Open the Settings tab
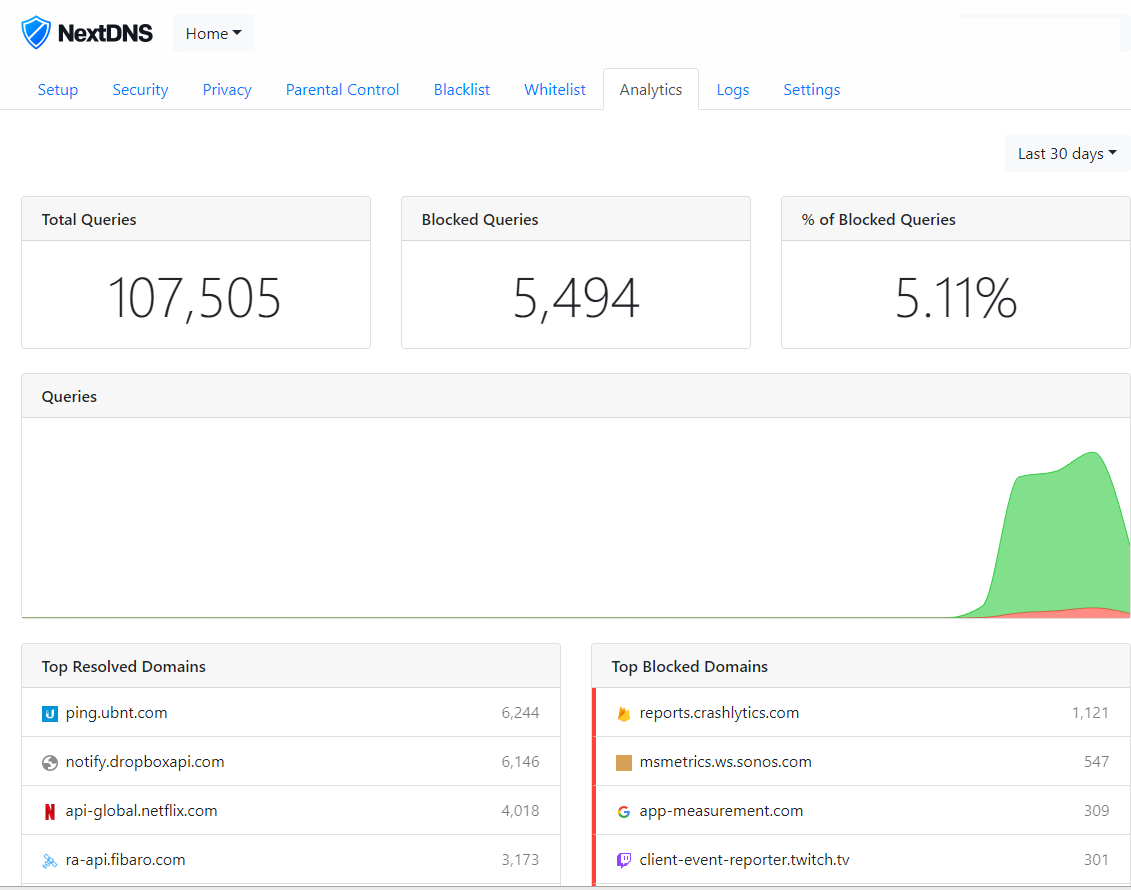 click(x=811, y=89)
